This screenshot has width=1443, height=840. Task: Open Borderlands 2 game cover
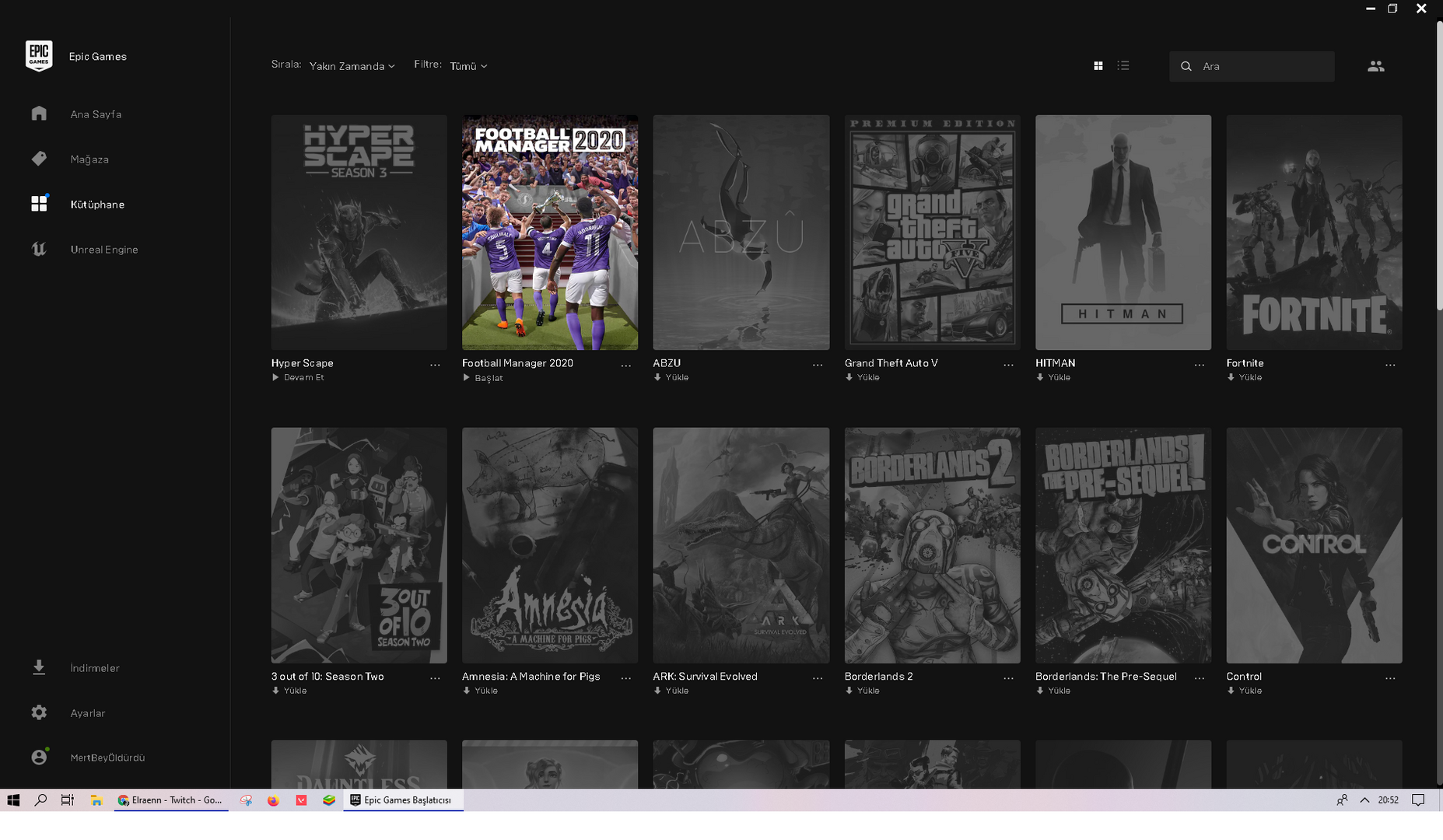click(933, 545)
